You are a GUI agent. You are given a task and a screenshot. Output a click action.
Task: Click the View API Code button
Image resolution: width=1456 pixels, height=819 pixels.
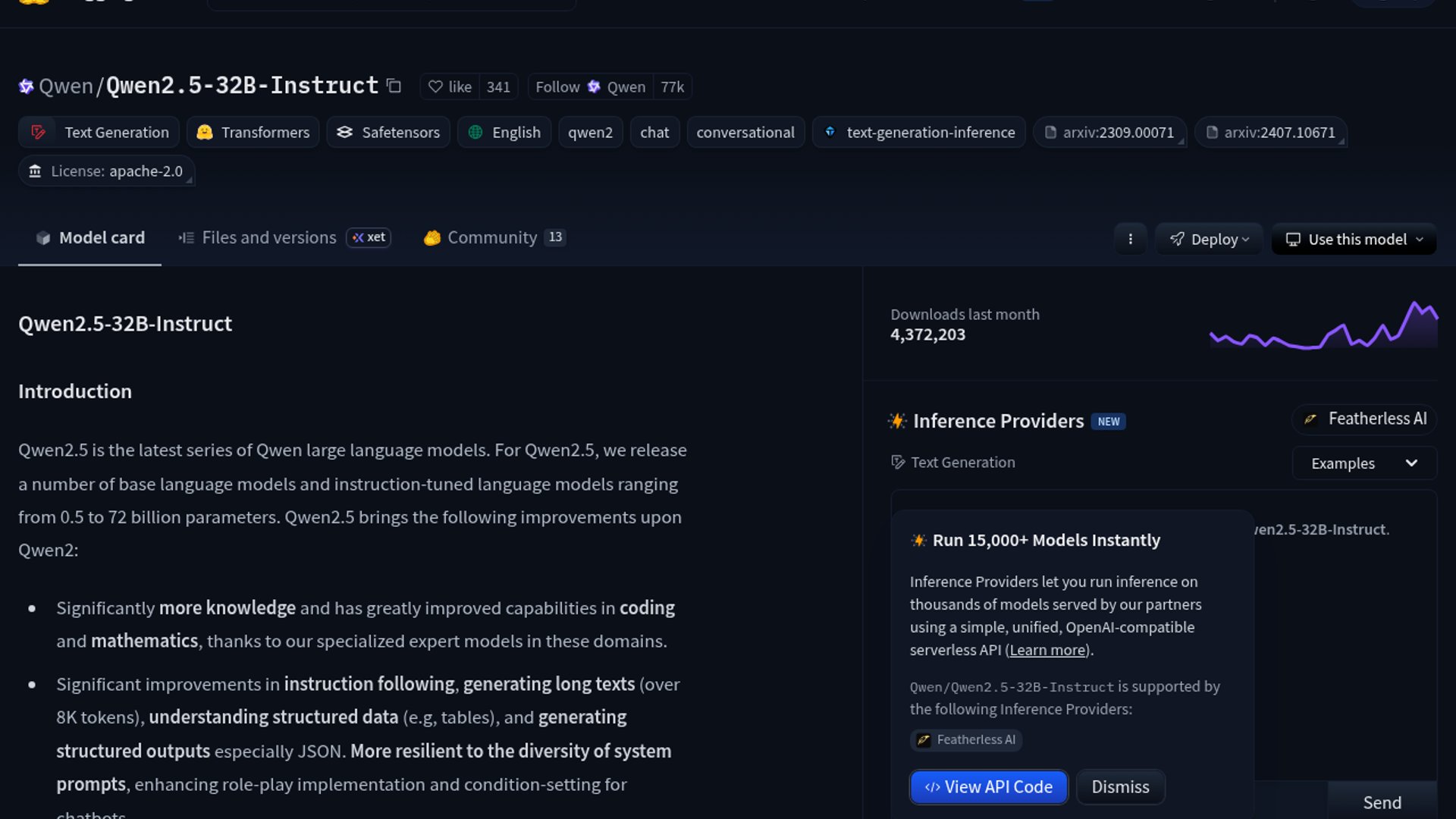click(x=989, y=787)
